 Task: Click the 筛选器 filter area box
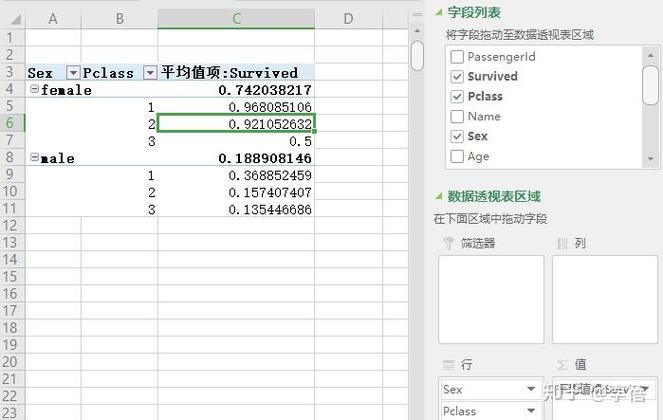pyautogui.click(x=491, y=299)
